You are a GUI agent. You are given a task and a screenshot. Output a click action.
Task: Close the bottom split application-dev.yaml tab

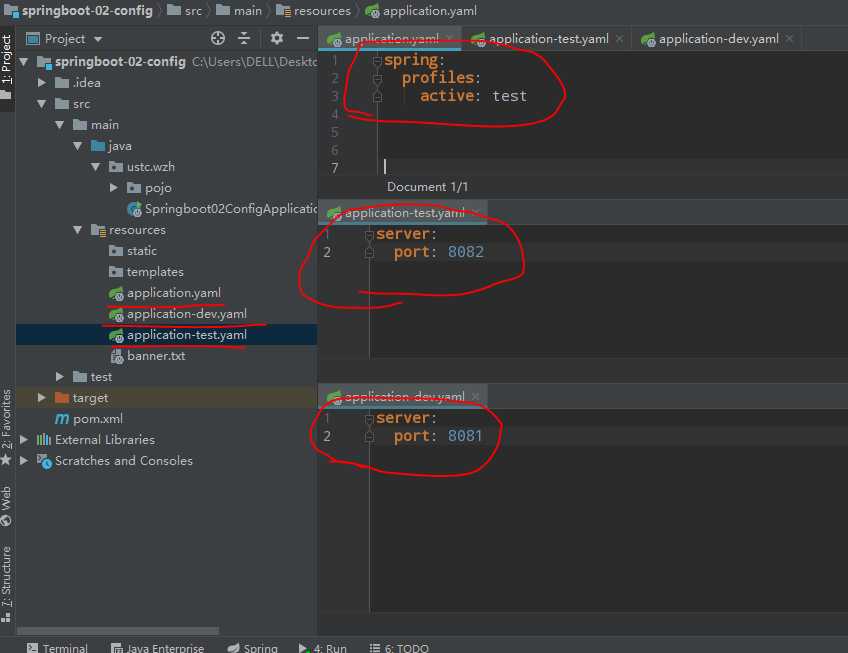click(x=475, y=397)
